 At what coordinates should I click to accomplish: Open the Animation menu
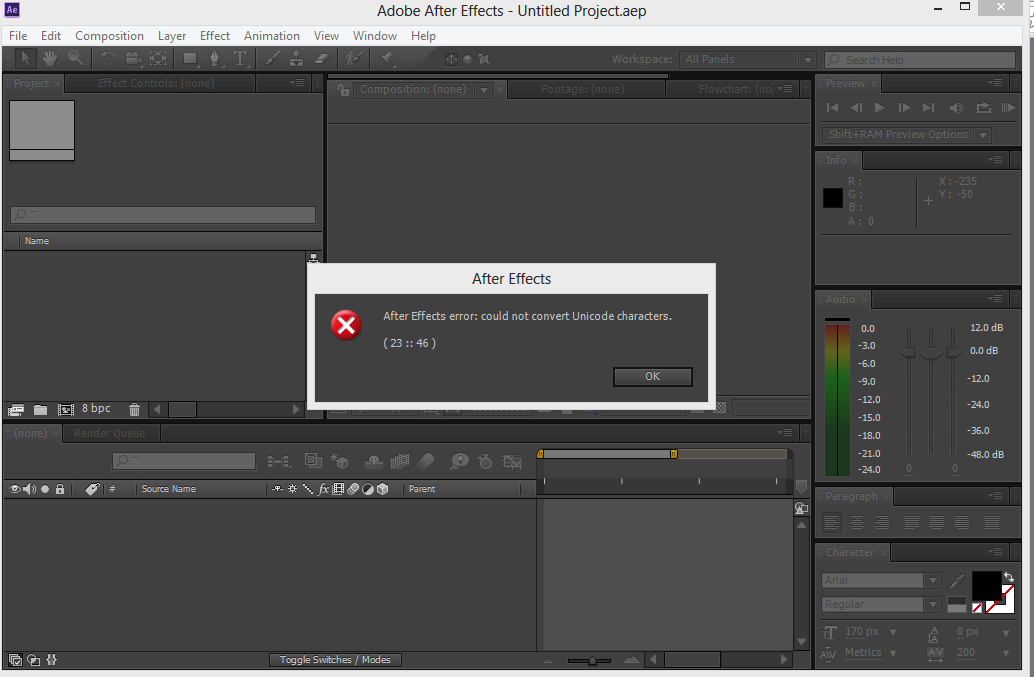(272, 36)
